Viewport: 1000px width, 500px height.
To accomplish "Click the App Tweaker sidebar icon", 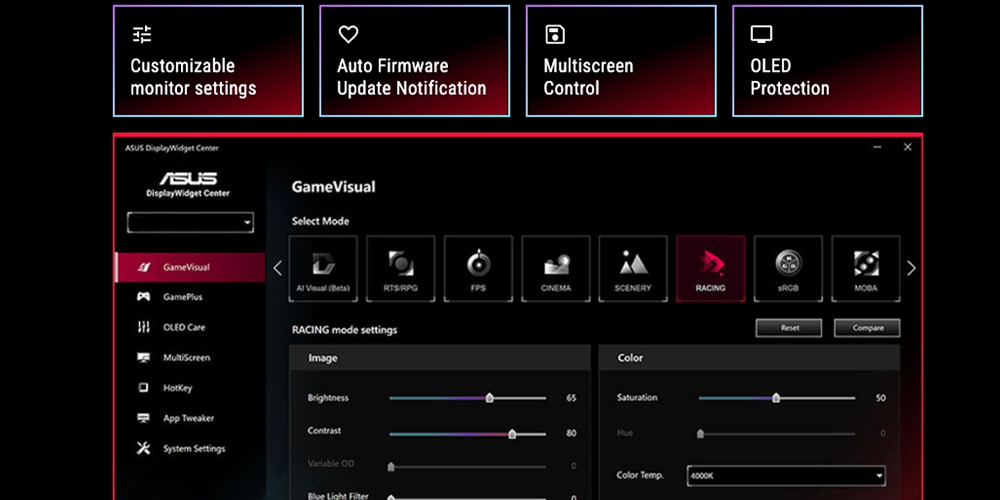I will [143, 418].
